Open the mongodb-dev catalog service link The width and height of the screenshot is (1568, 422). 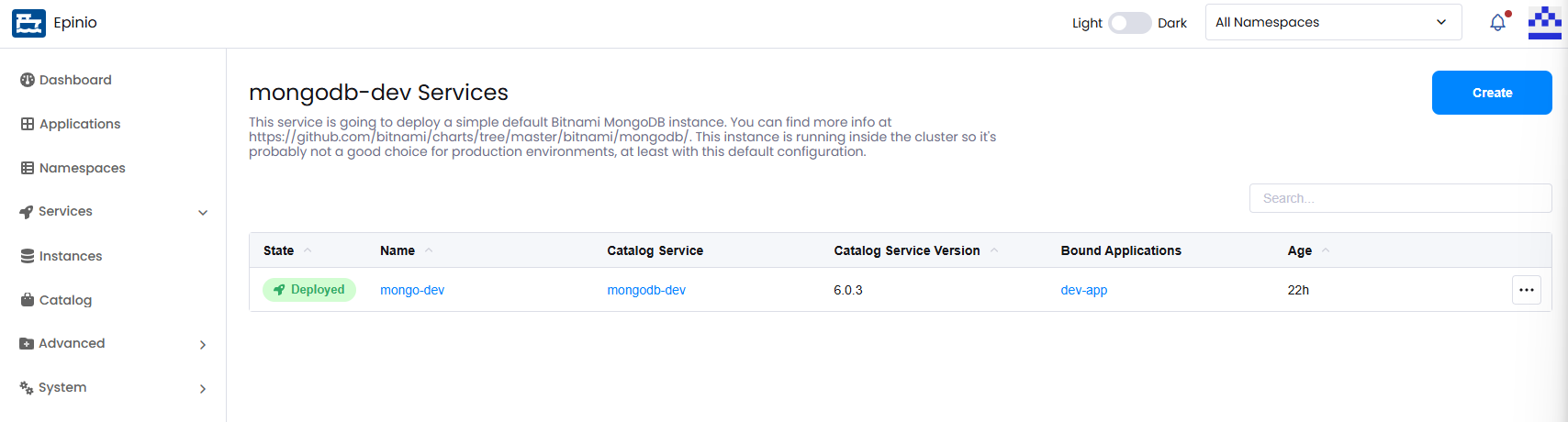[x=646, y=290]
